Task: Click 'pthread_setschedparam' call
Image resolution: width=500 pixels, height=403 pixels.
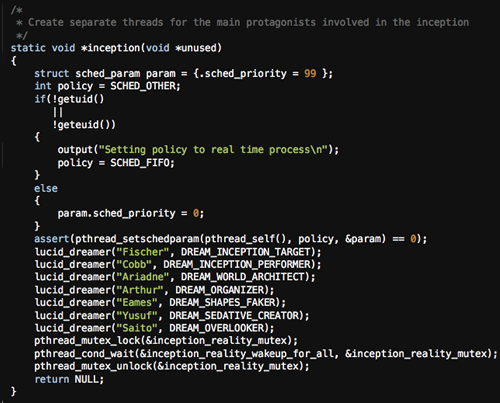Action: [x=137, y=239]
